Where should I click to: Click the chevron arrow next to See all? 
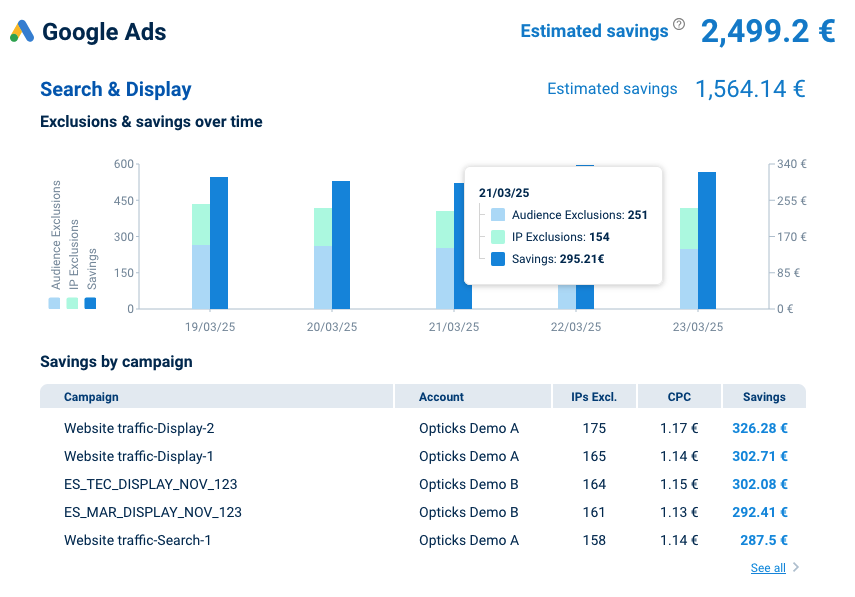[796, 568]
